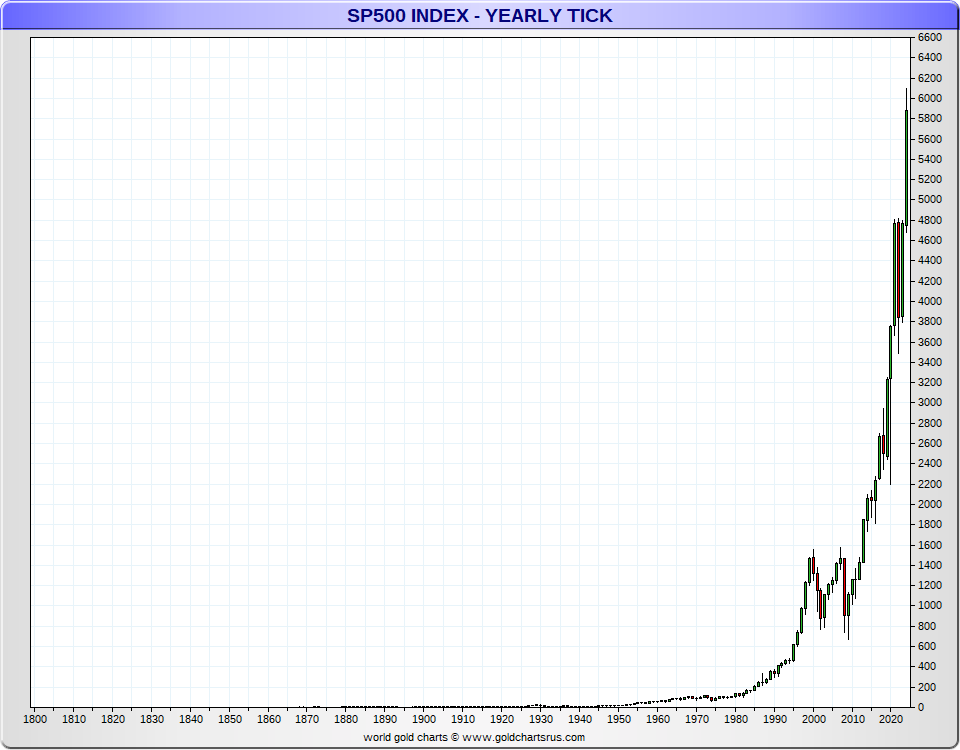Click the x-axis label 1840
Screen dimensions: 960x750
pos(190,719)
